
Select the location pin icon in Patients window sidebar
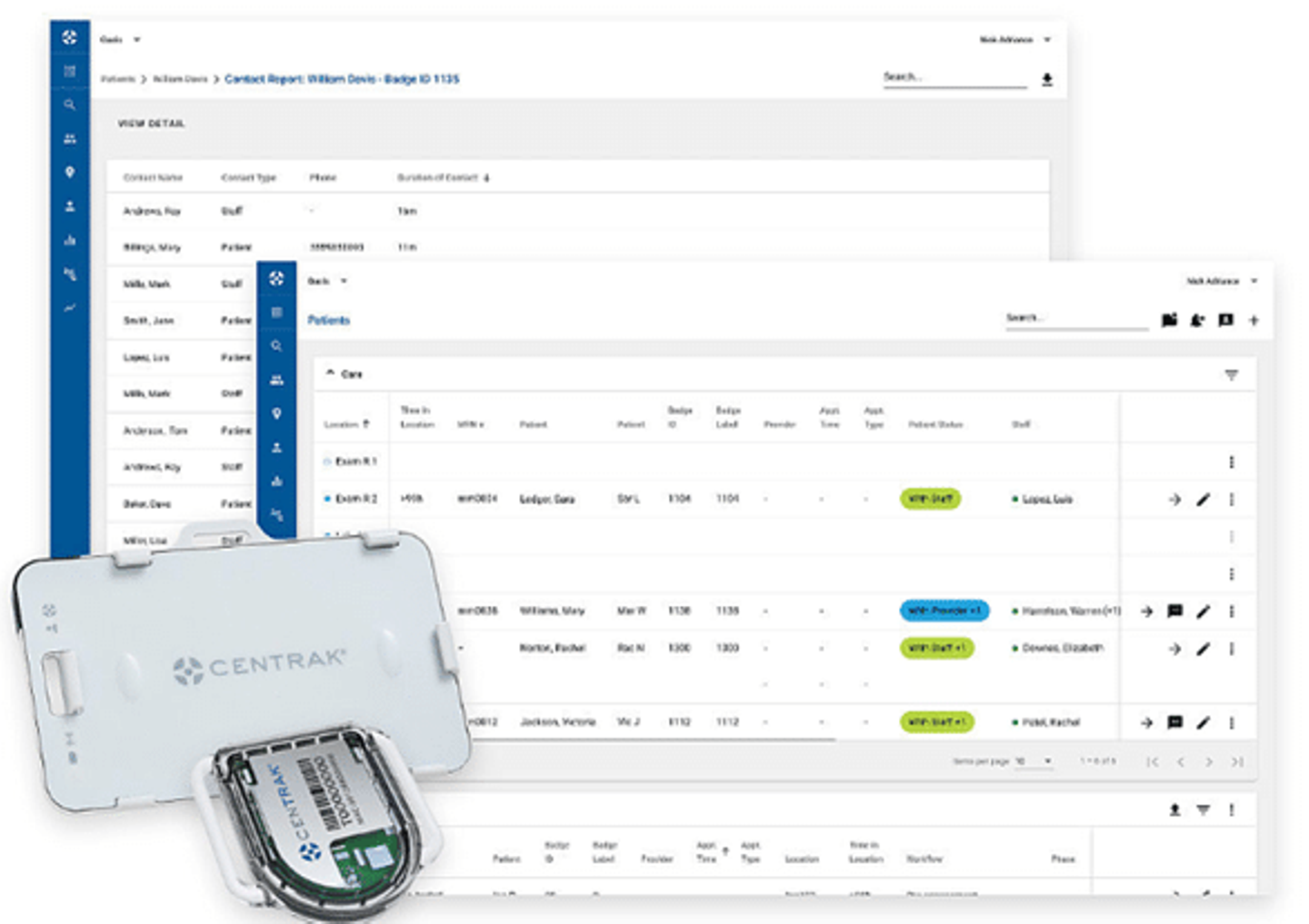276,413
